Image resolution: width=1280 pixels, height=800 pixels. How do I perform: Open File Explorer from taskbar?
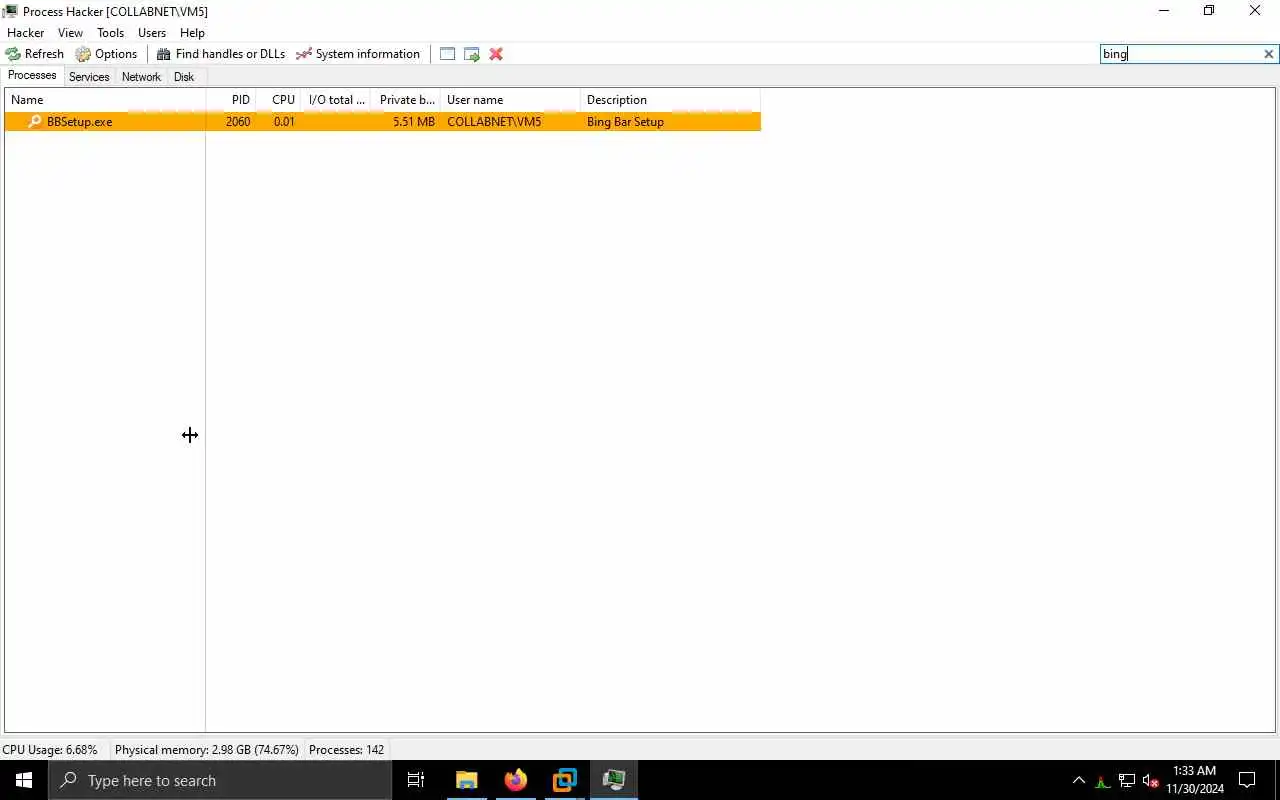(x=466, y=780)
